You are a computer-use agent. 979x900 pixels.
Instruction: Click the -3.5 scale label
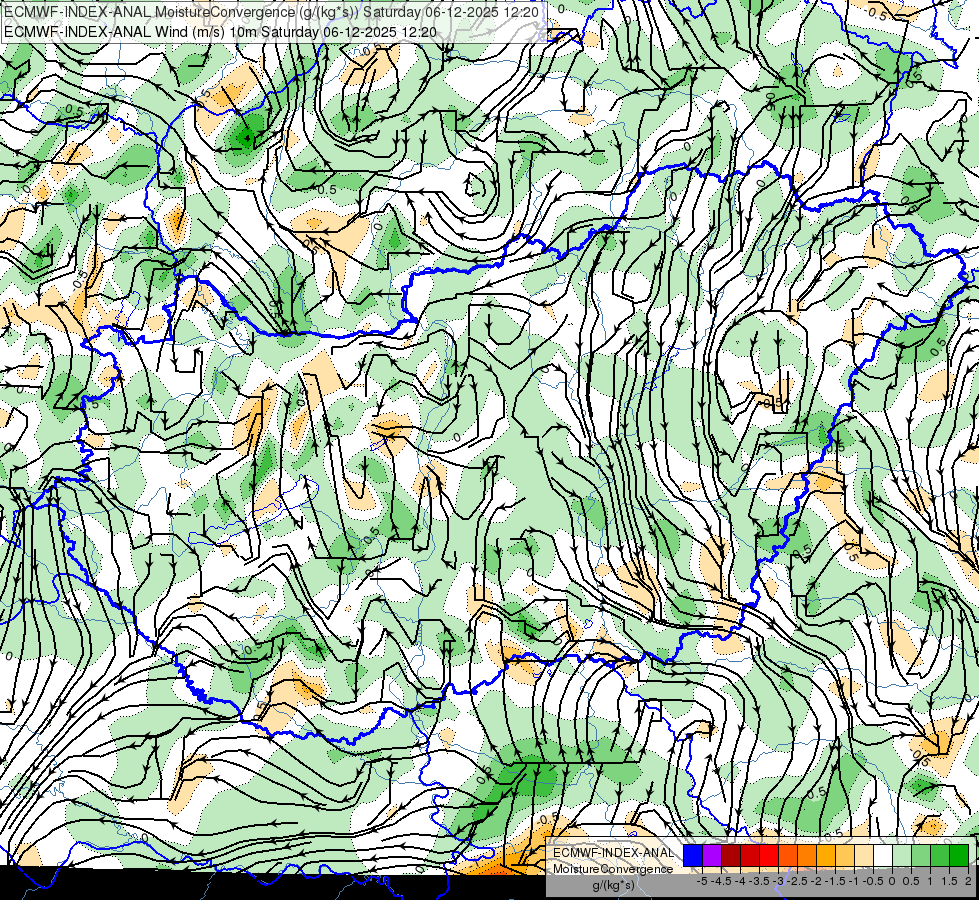pyautogui.click(x=759, y=881)
